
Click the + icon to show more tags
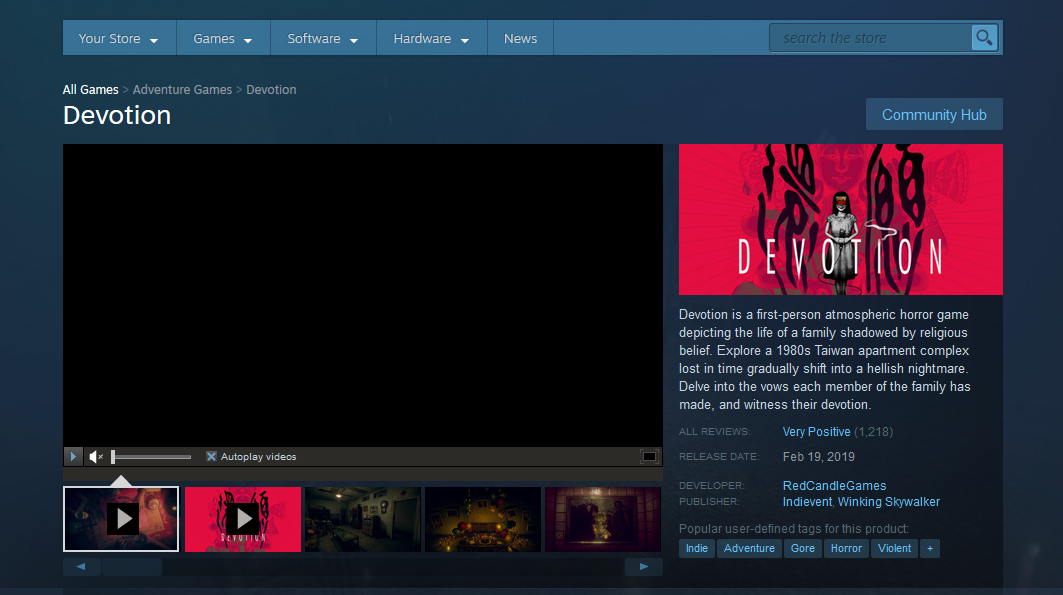coord(929,548)
